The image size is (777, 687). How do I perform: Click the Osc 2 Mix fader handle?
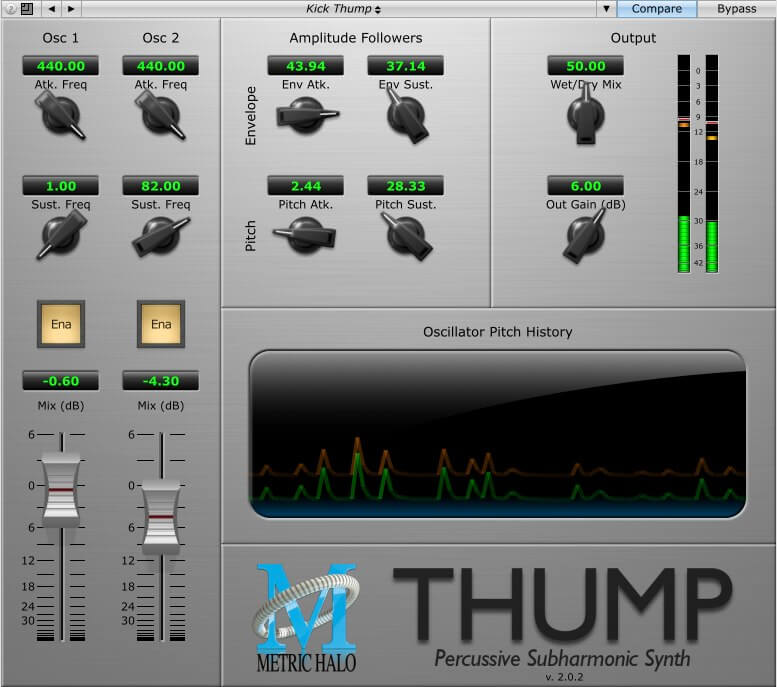[161, 516]
